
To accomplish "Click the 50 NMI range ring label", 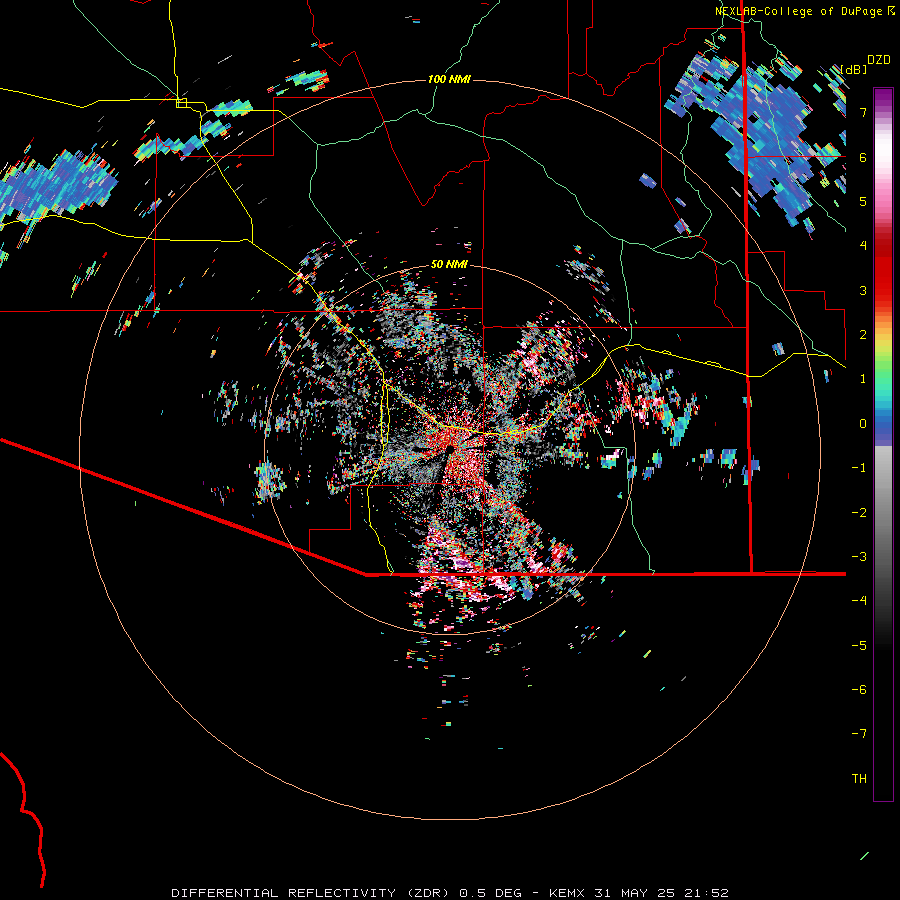I will click(x=449, y=265).
